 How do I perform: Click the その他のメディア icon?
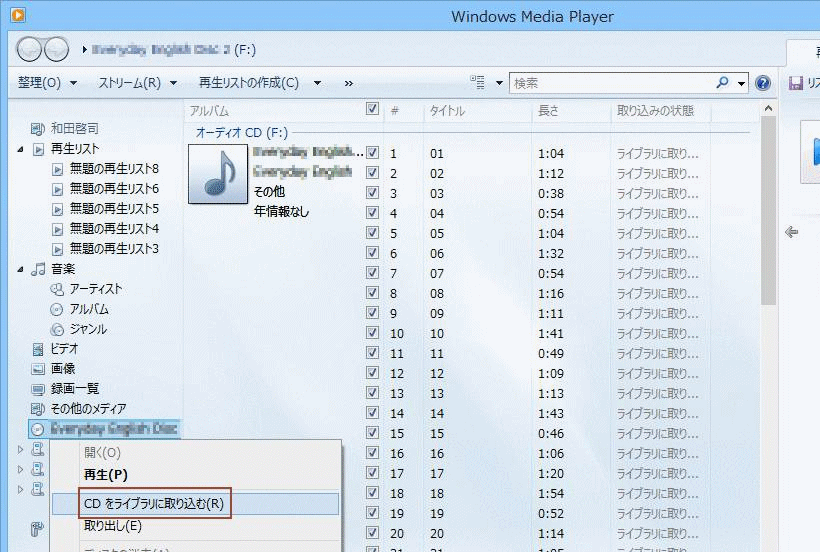(x=38, y=409)
